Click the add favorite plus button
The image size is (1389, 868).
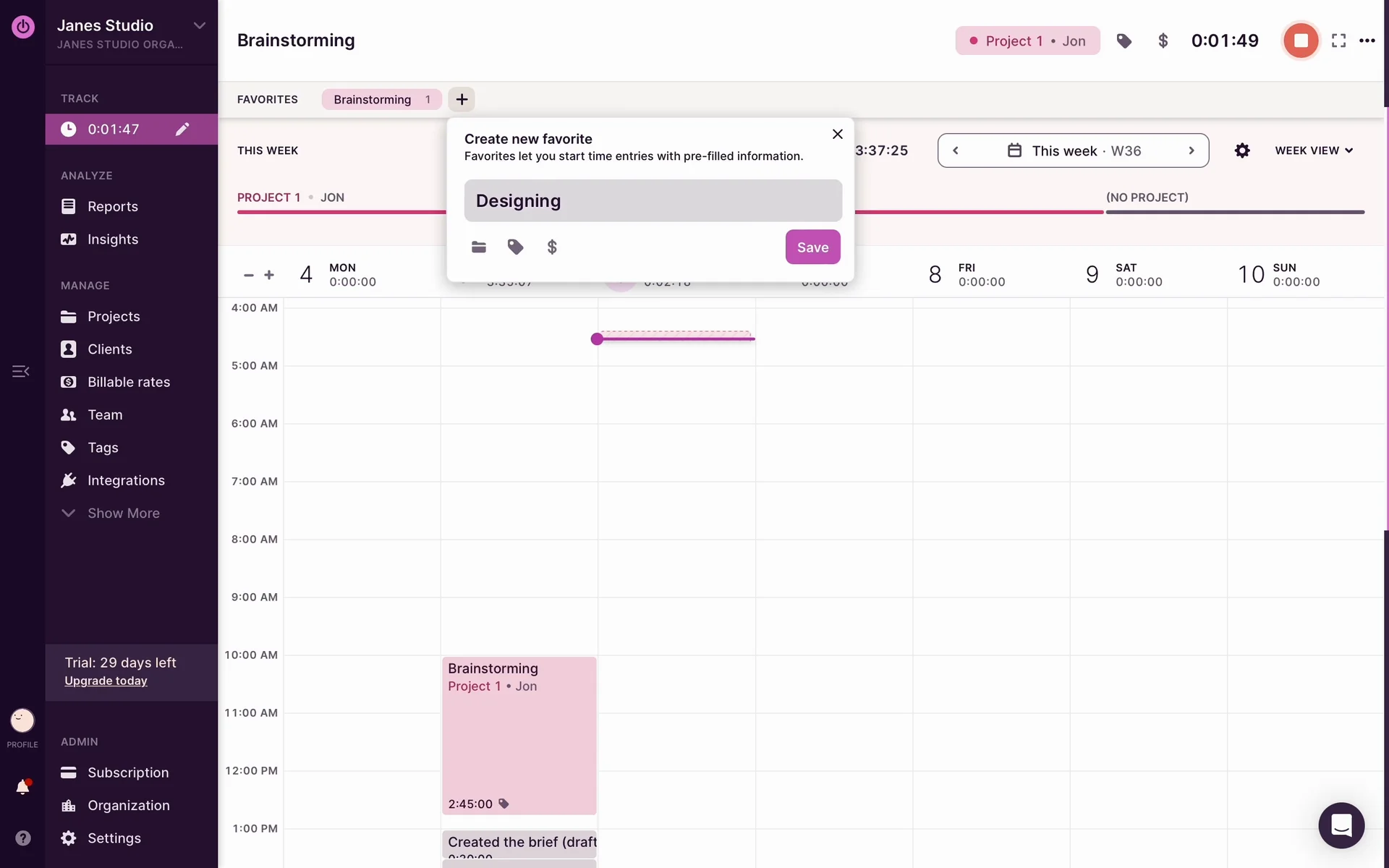coord(462,99)
